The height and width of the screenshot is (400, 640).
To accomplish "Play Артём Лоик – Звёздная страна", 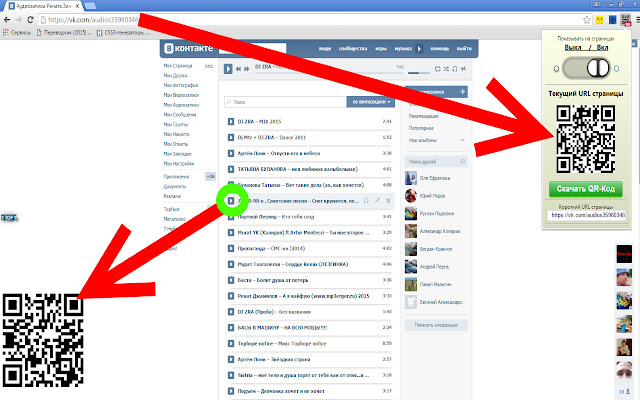I will (231, 360).
